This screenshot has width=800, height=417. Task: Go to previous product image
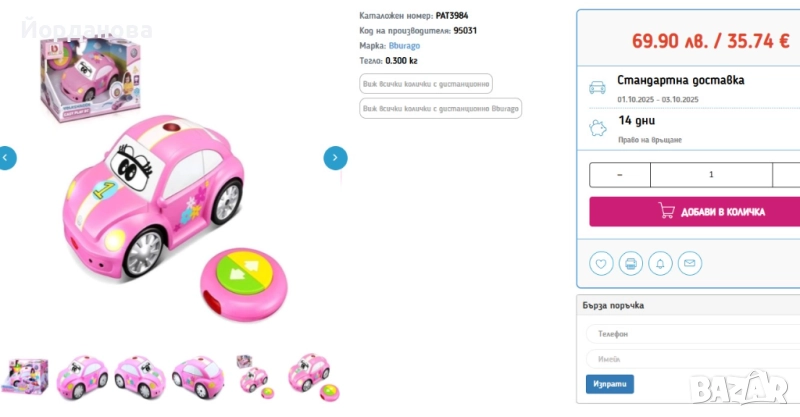coord(7,157)
